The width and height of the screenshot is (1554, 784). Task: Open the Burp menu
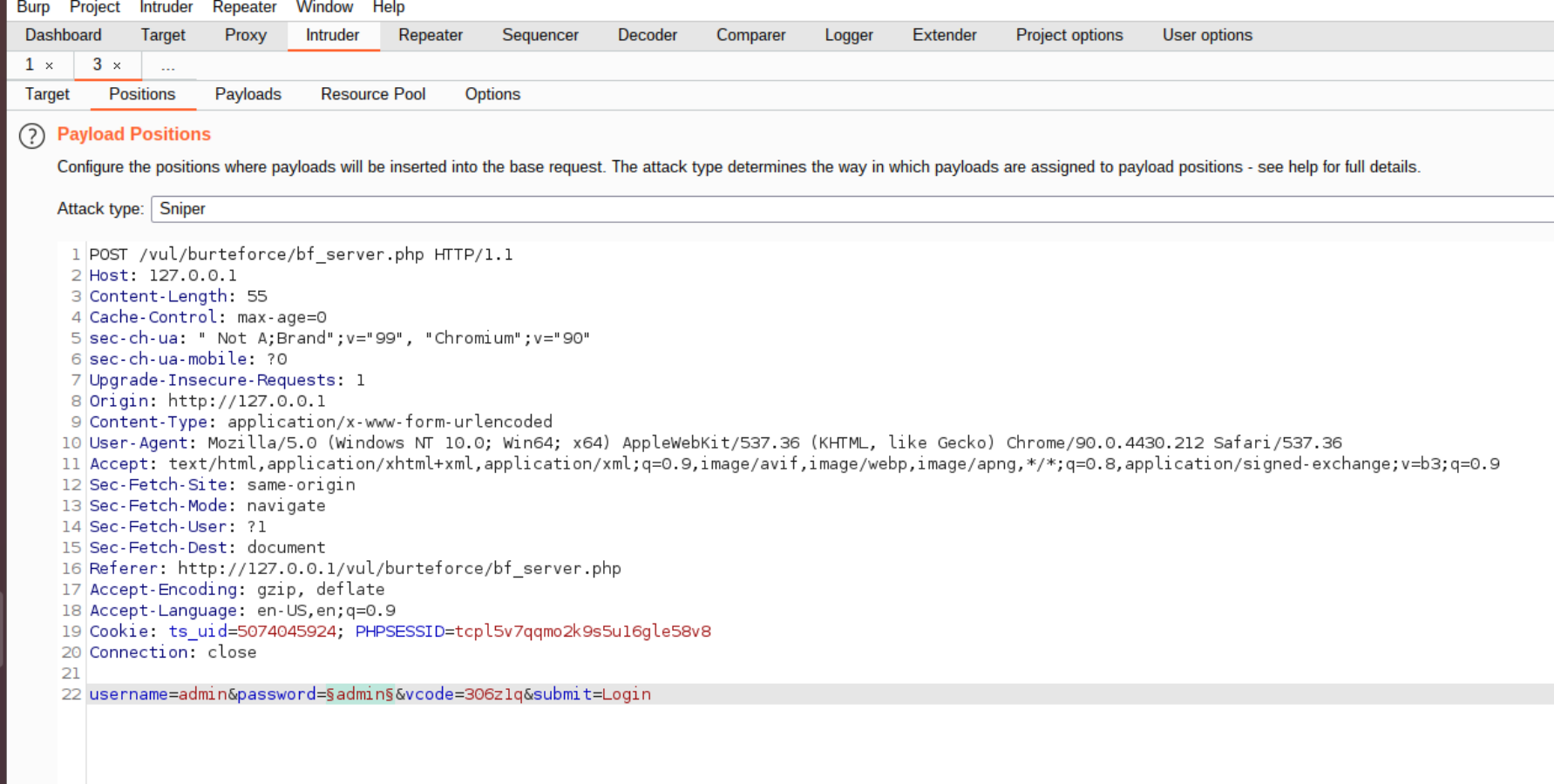coord(33,7)
